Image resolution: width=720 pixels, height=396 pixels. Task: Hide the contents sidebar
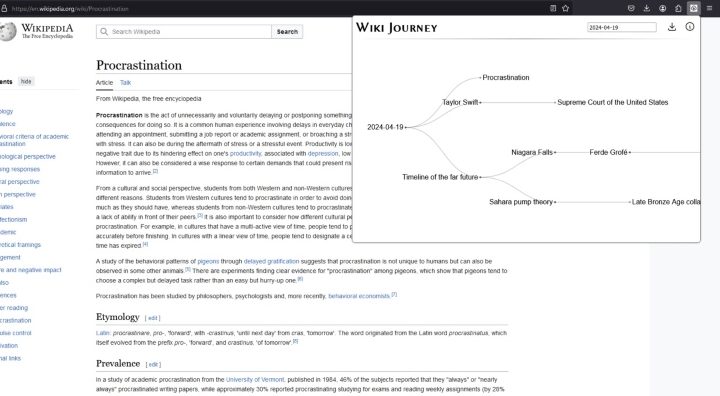(x=26, y=81)
